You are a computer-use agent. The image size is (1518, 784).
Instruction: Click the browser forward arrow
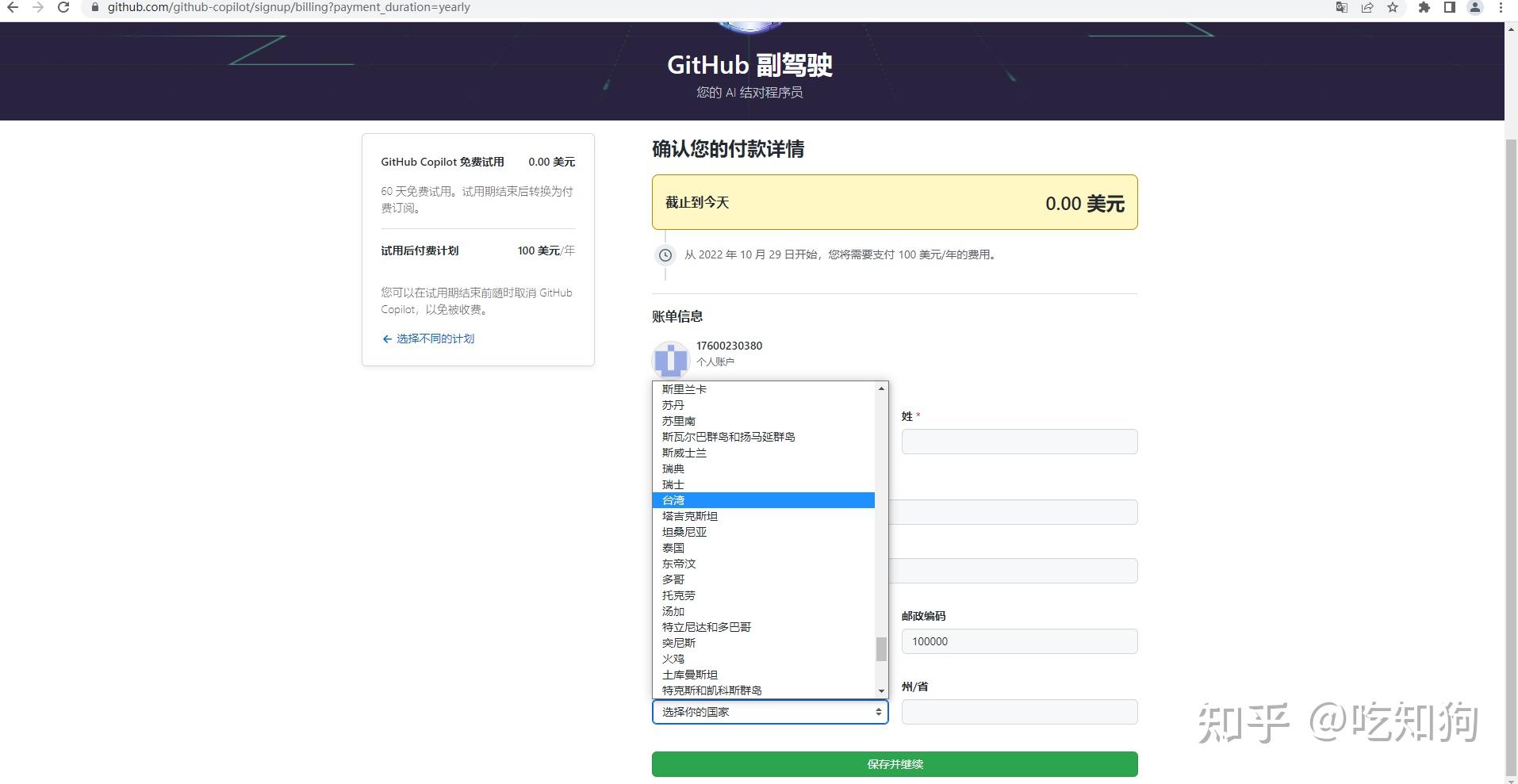point(38,7)
